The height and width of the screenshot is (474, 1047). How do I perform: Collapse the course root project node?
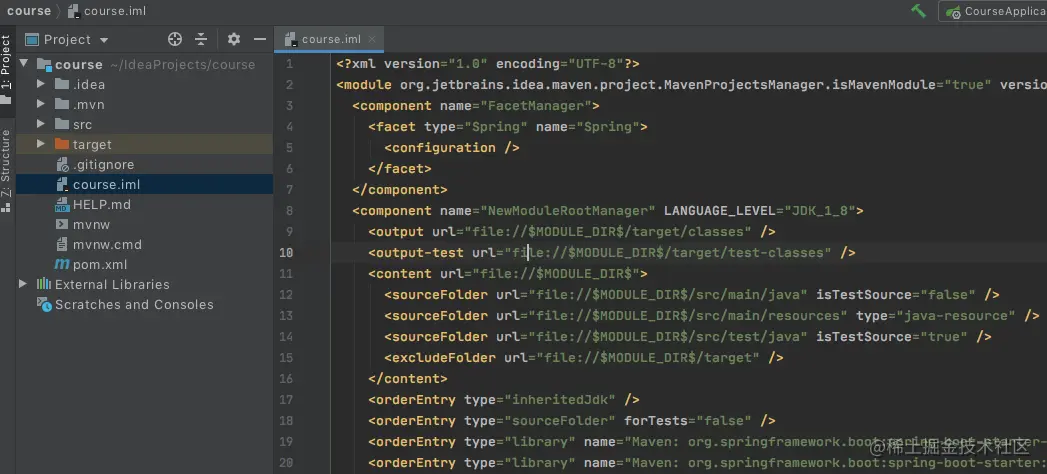click(24, 64)
